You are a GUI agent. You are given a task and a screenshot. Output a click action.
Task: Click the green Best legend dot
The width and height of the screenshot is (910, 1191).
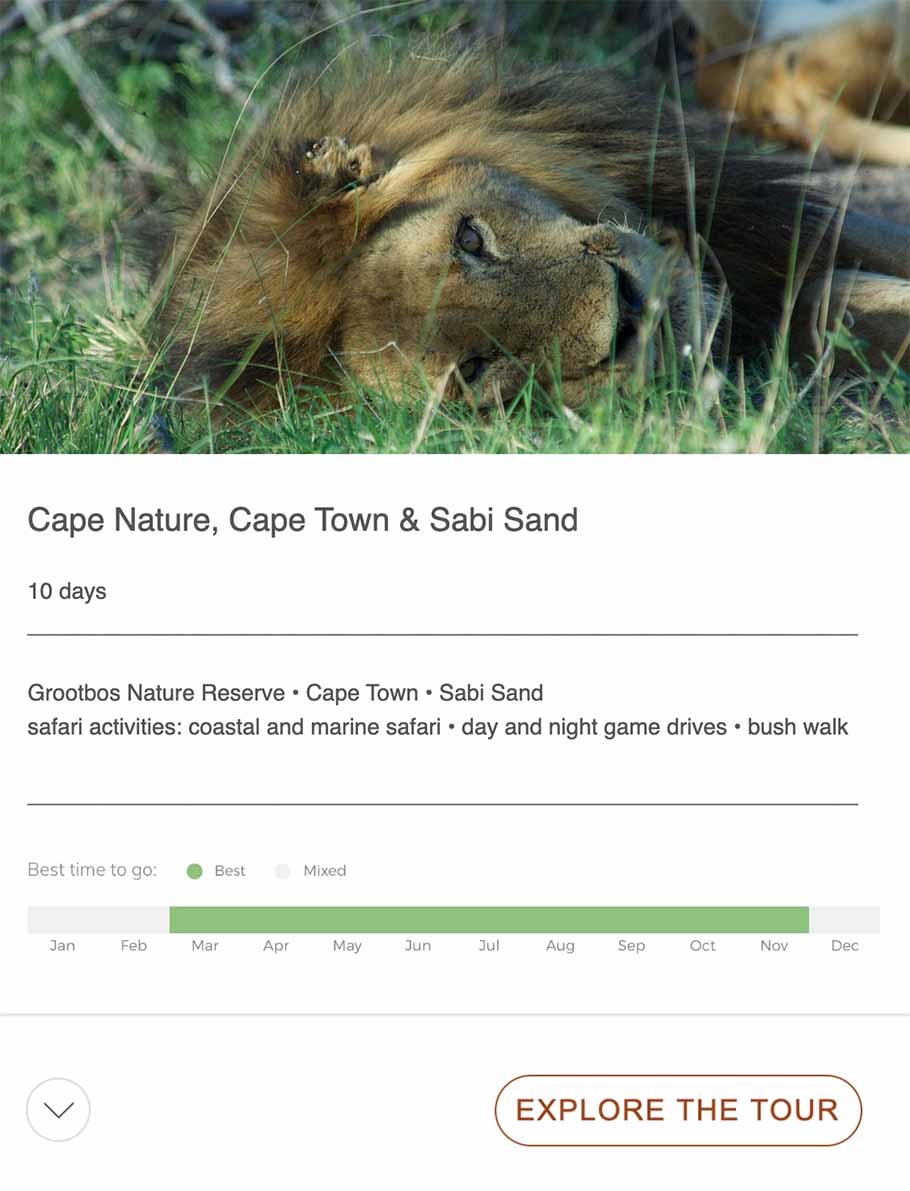[195, 871]
